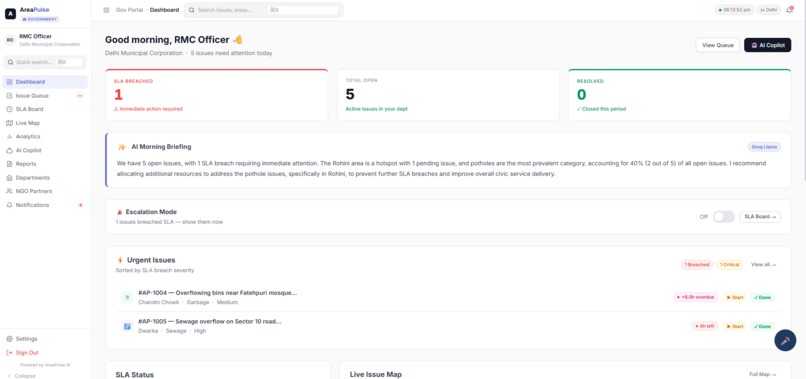Click the clock time pill in top bar
This screenshot has height=379, width=806.
click(734, 10)
